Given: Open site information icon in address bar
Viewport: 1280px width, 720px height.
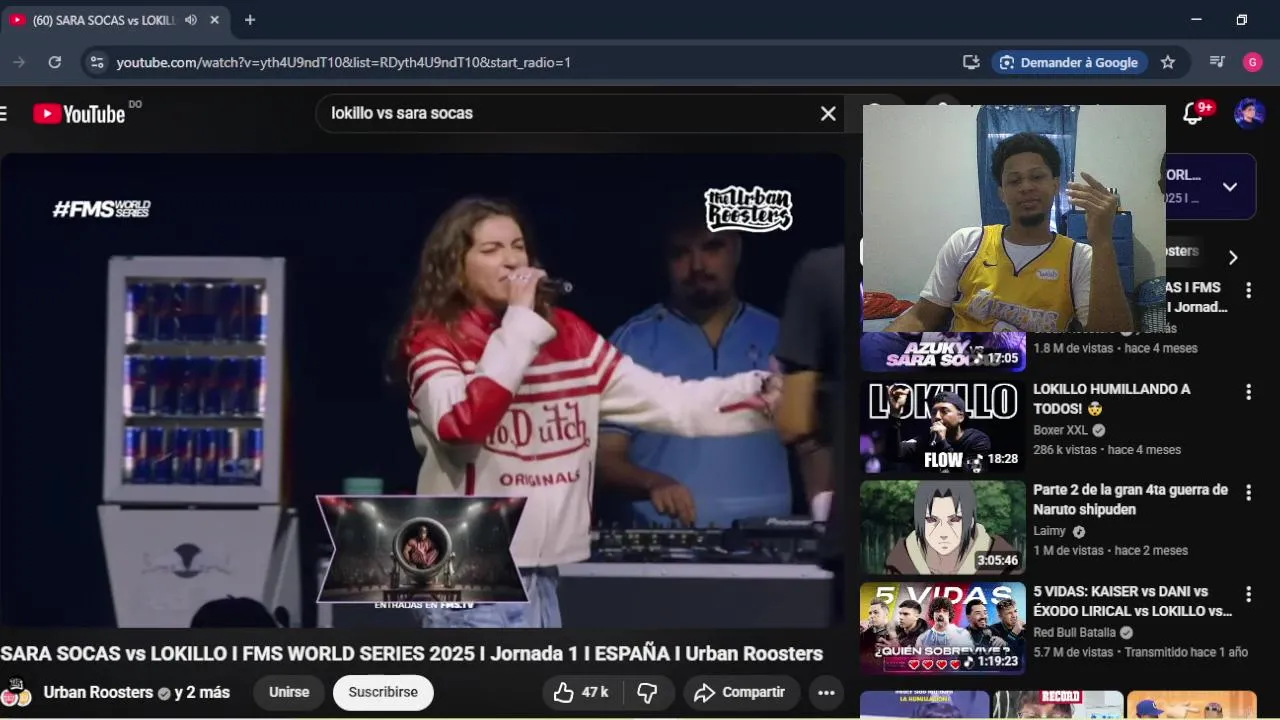Looking at the screenshot, I should (96, 62).
